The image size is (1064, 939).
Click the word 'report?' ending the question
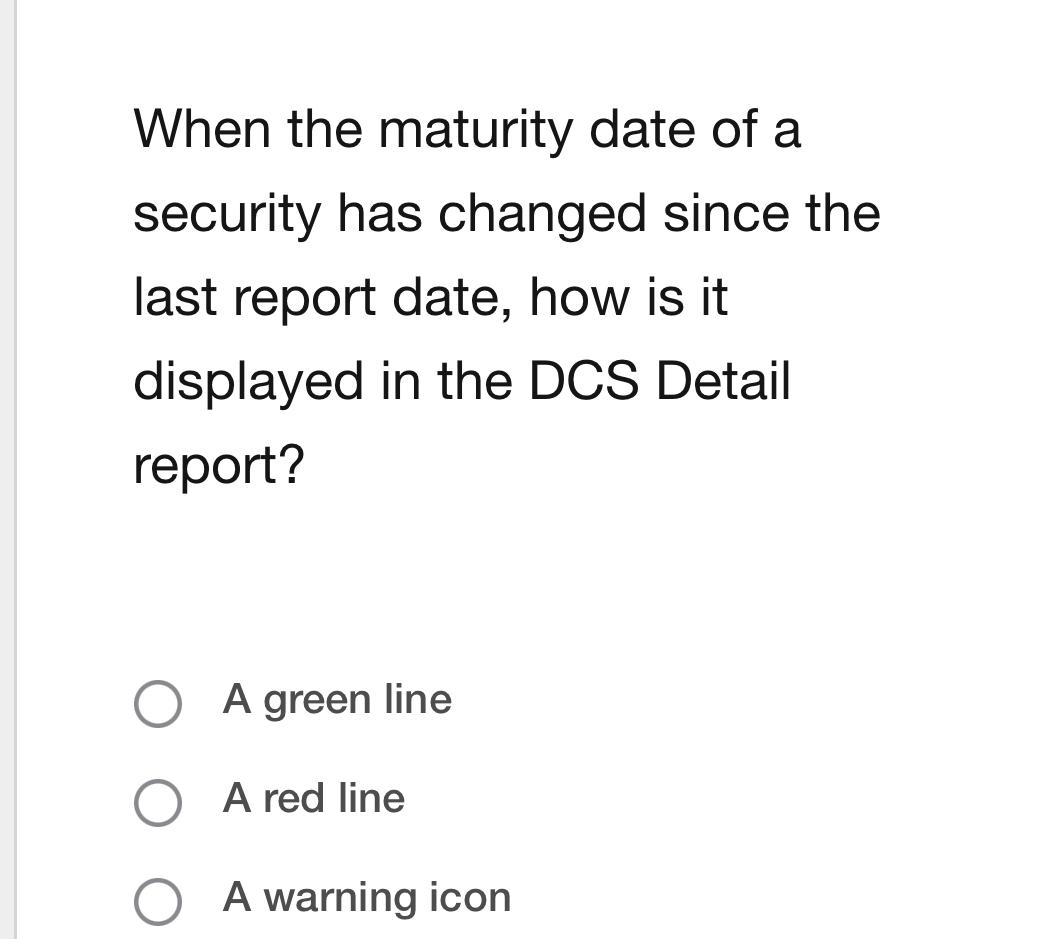click(222, 464)
